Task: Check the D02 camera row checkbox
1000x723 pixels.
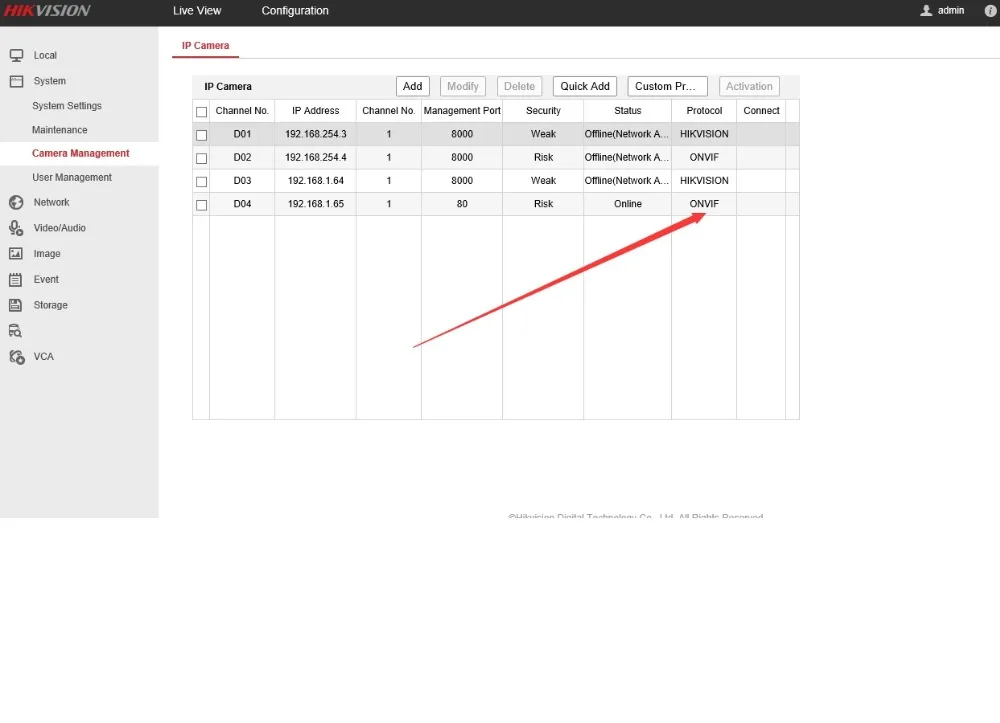Action: [202, 158]
